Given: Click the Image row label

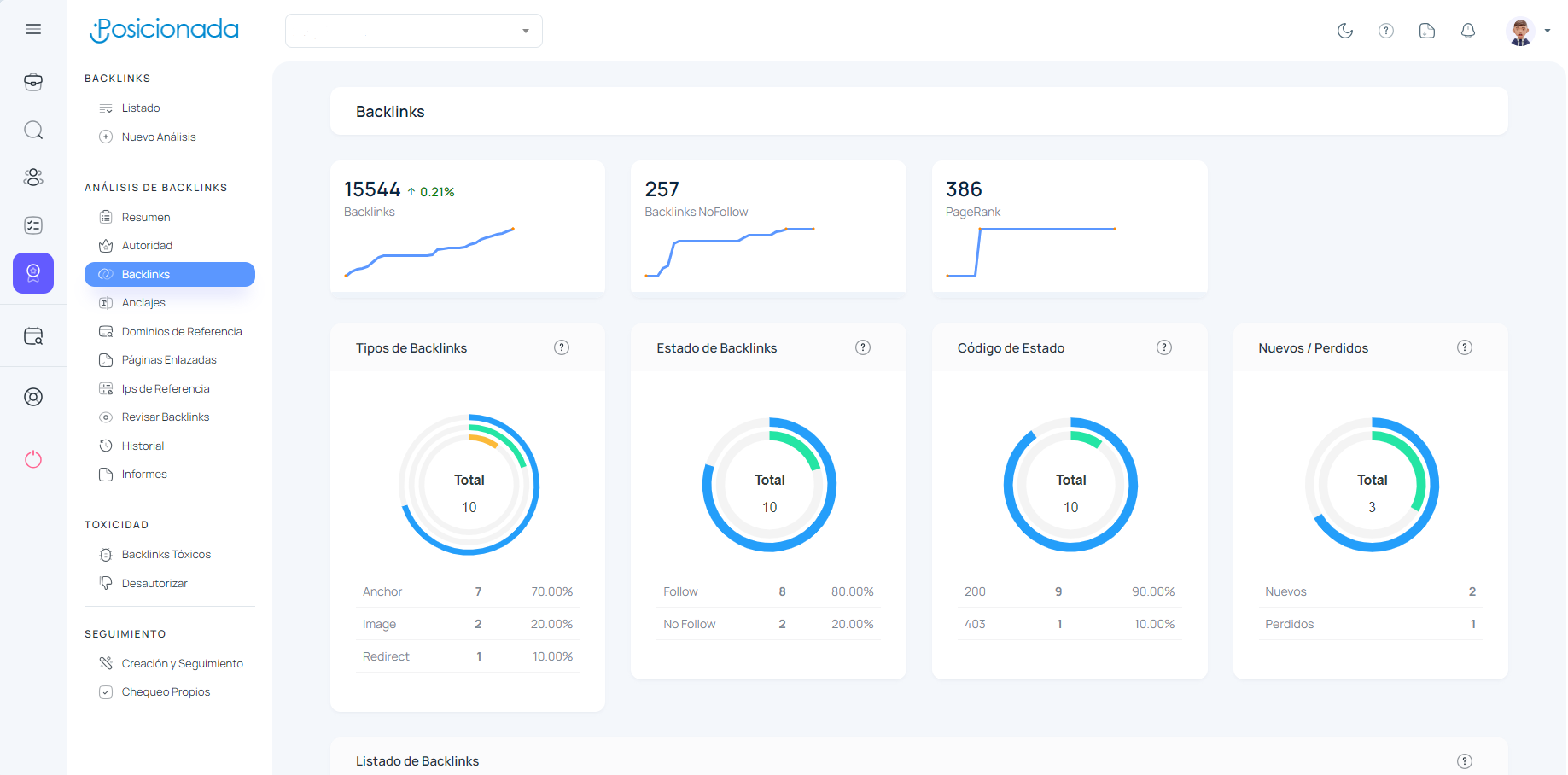Looking at the screenshot, I should point(379,624).
